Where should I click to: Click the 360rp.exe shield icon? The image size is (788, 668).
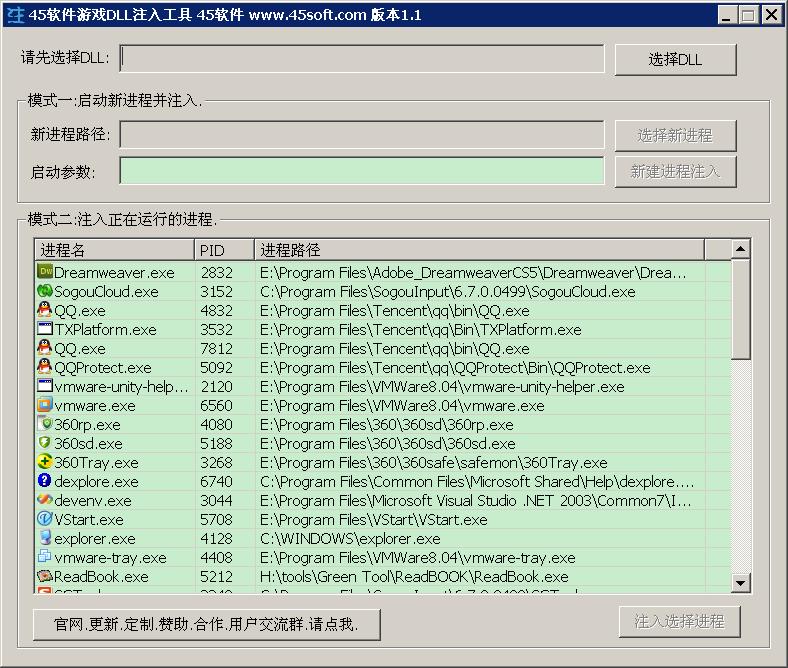(45, 424)
